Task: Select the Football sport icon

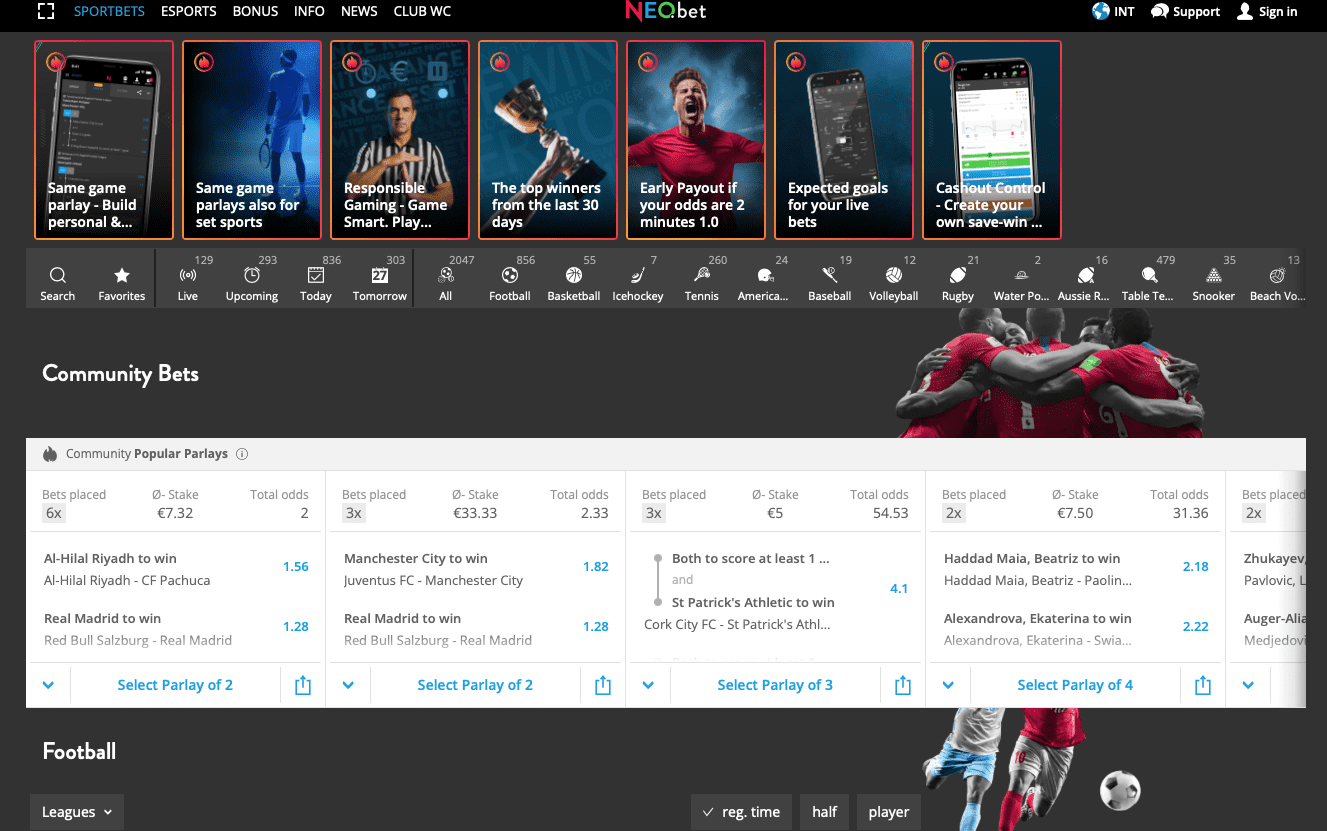Action: 510,275
